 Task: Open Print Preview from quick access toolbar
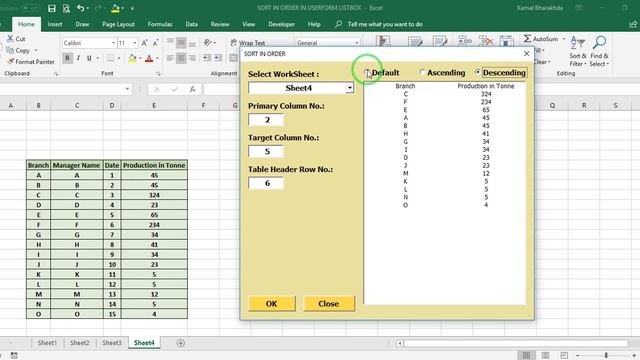(x=67, y=8)
